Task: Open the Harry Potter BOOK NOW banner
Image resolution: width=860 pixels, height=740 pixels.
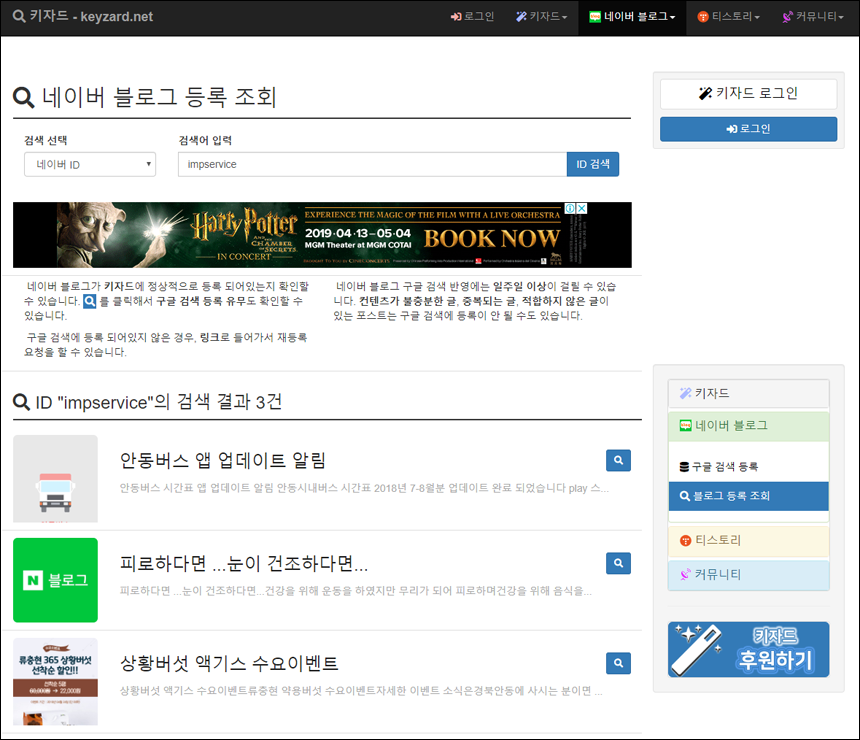Action: pos(322,235)
